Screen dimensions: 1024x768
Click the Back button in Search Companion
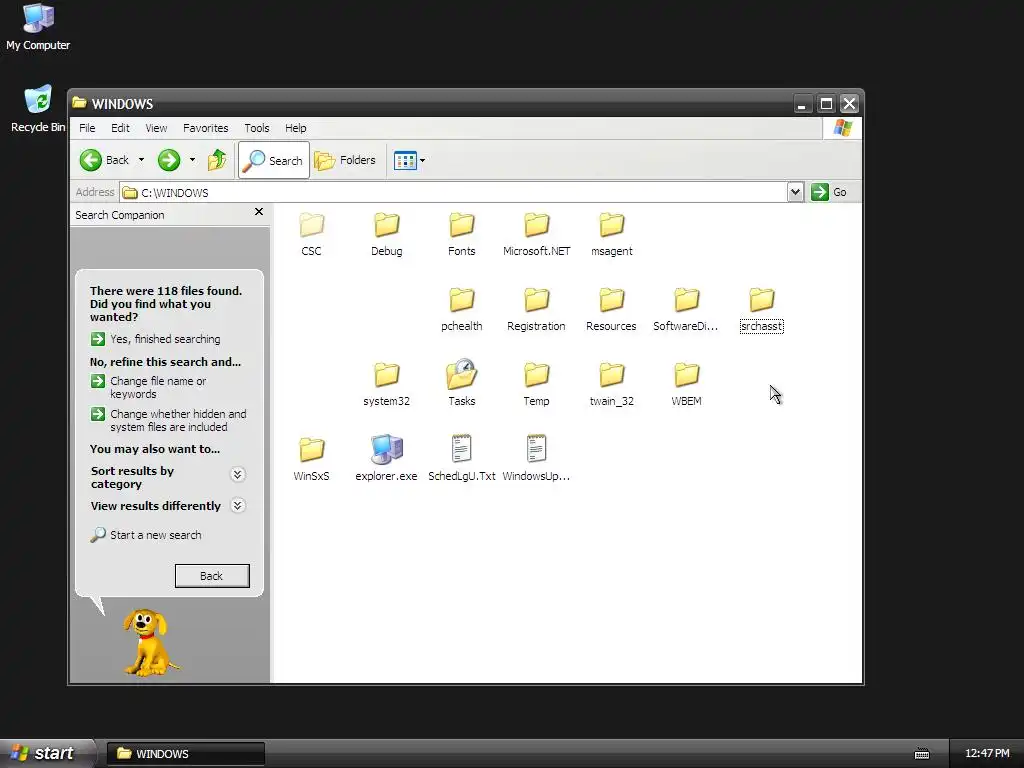pyautogui.click(x=212, y=576)
